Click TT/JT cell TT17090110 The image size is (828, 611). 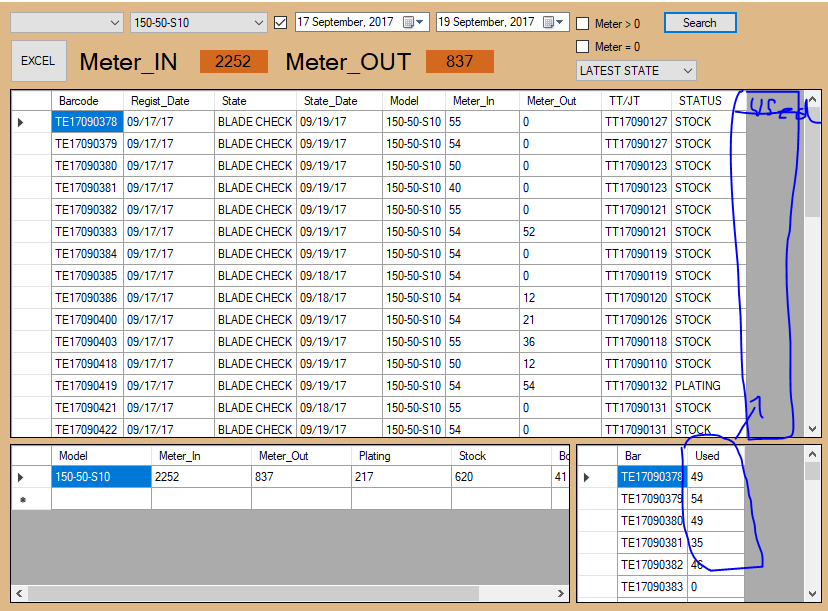tap(636, 364)
